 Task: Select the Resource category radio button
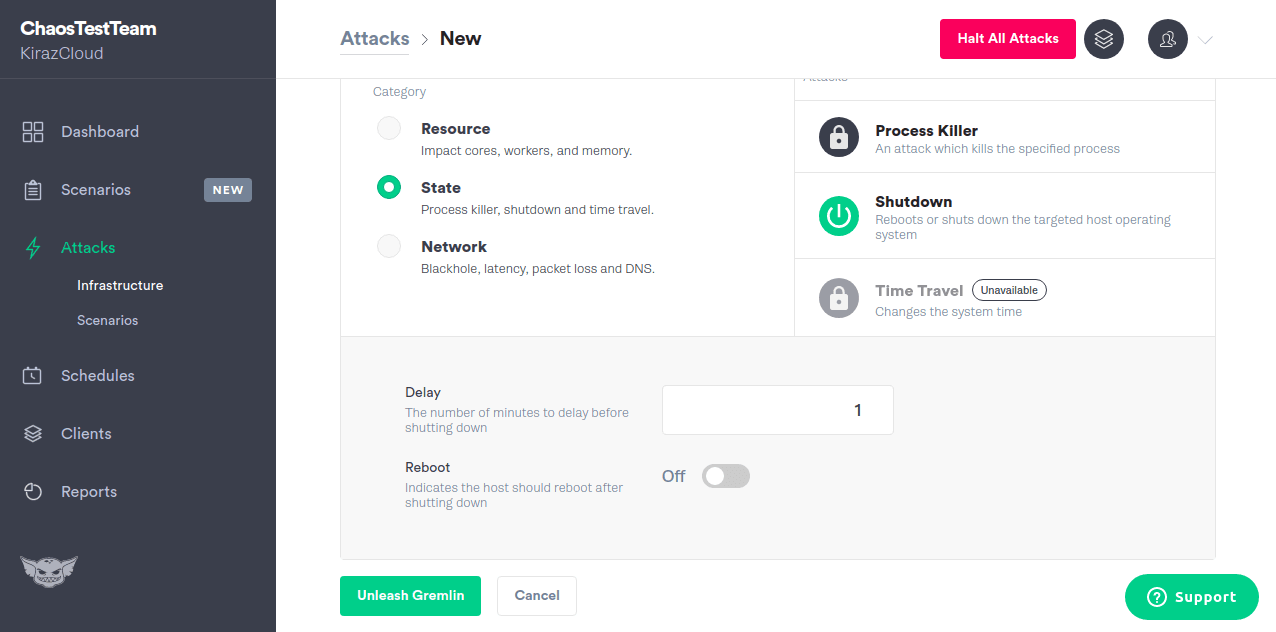click(x=389, y=128)
